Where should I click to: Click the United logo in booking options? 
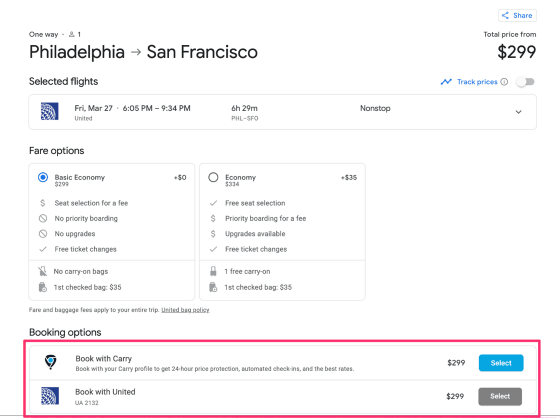[x=50, y=396]
